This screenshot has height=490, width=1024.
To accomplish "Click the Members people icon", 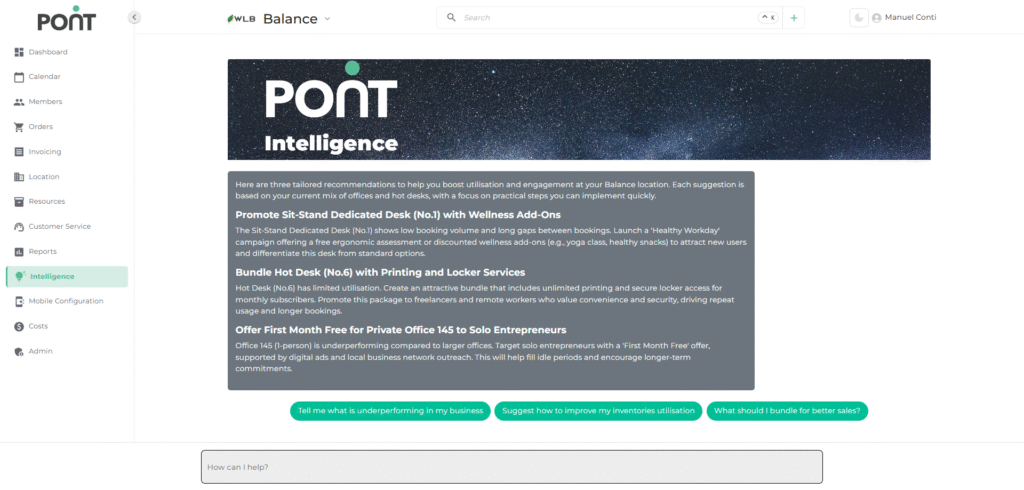I will click(x=19, y=102).
